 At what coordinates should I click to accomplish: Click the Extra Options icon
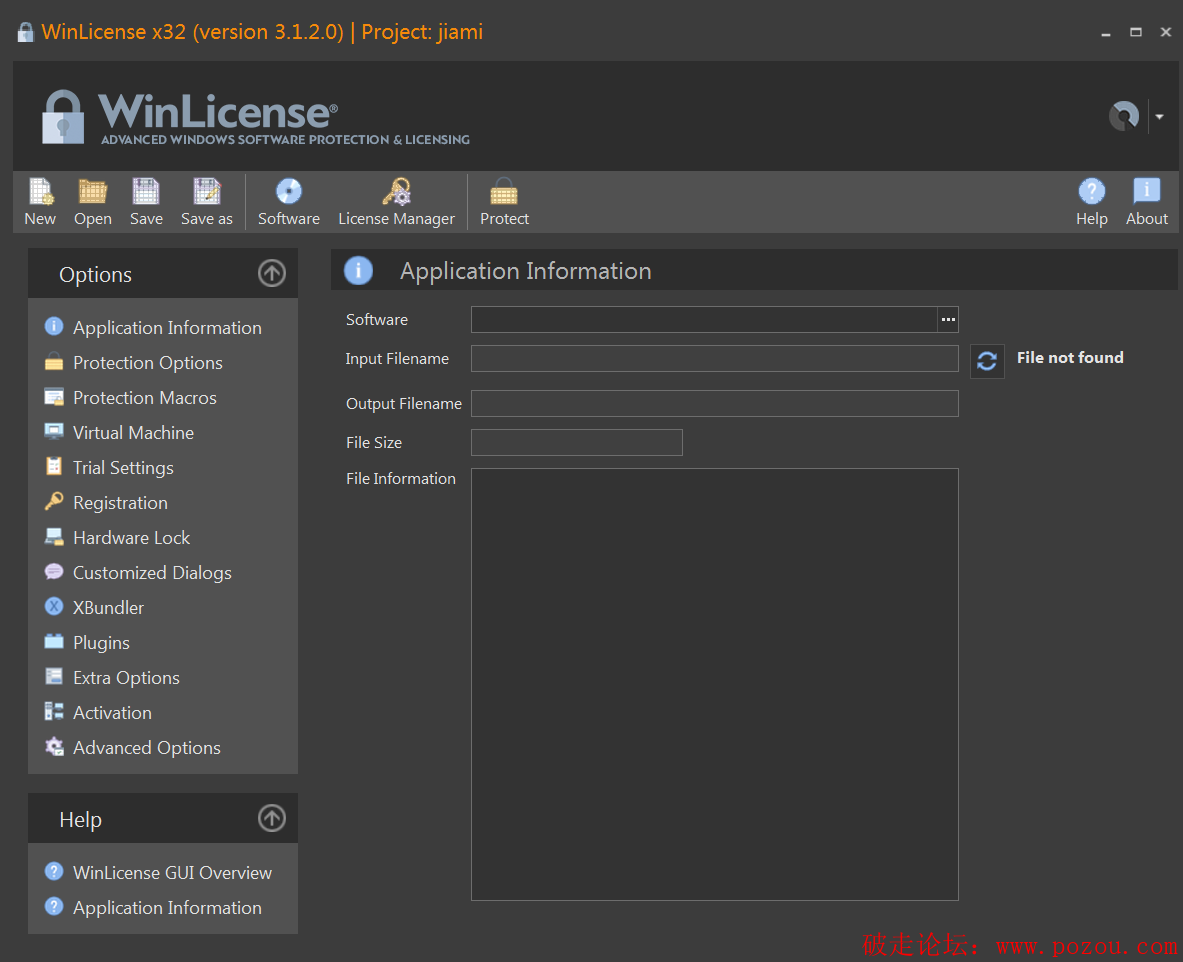click(54, 676)
